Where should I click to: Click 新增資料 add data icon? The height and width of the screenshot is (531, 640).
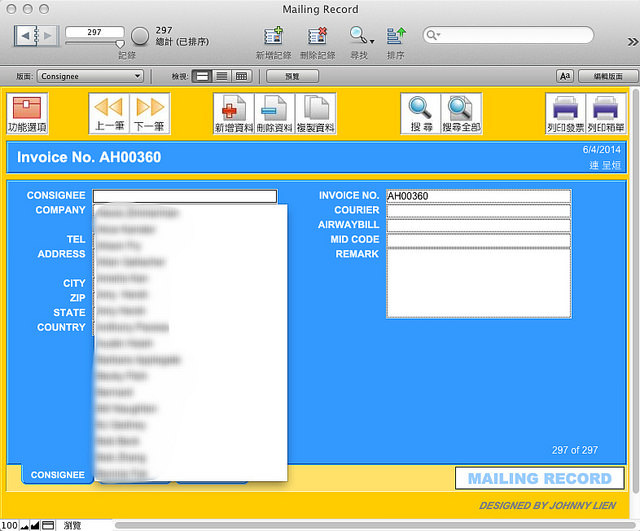234,113
